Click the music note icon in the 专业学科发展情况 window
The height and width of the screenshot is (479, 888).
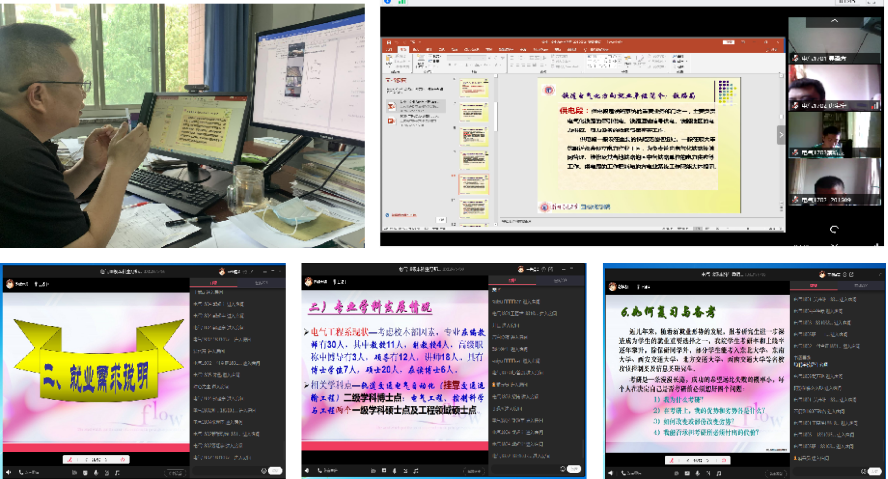[415, 472]
